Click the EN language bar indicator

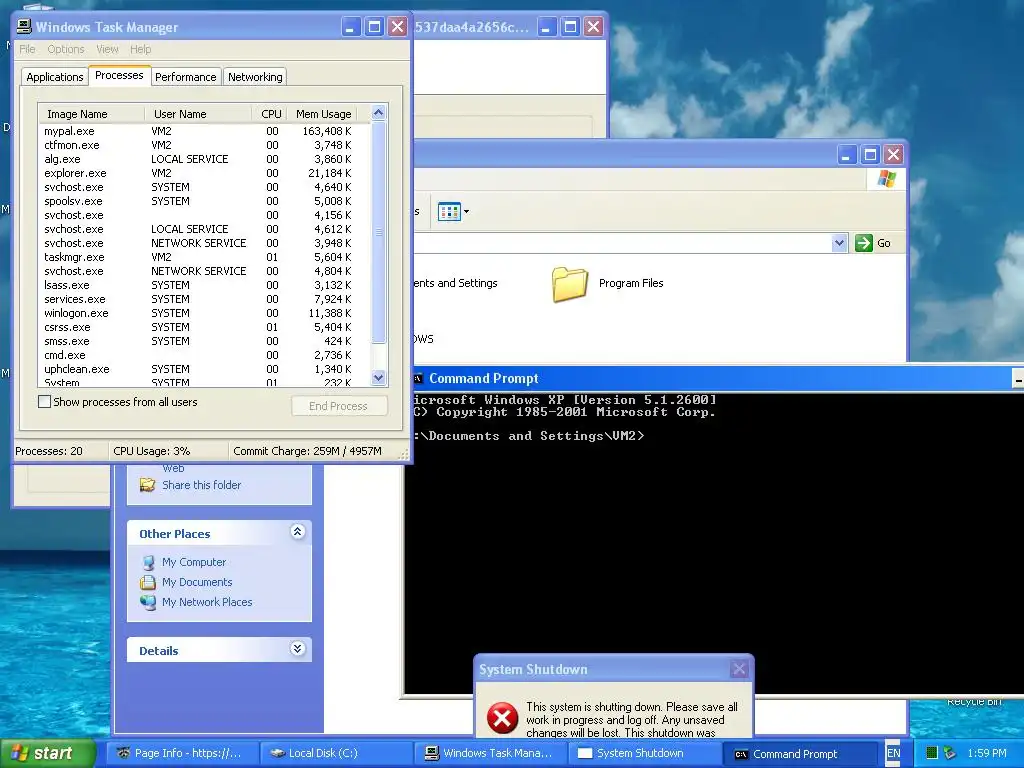(x=893, y=753)
